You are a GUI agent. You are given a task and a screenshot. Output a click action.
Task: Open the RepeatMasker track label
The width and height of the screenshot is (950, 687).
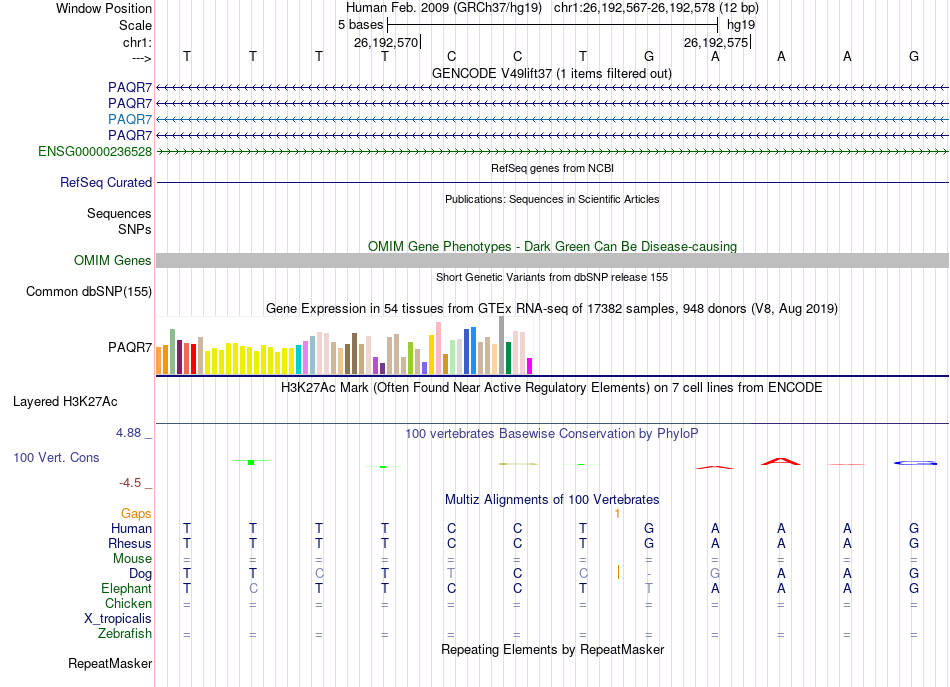(110, 663)
